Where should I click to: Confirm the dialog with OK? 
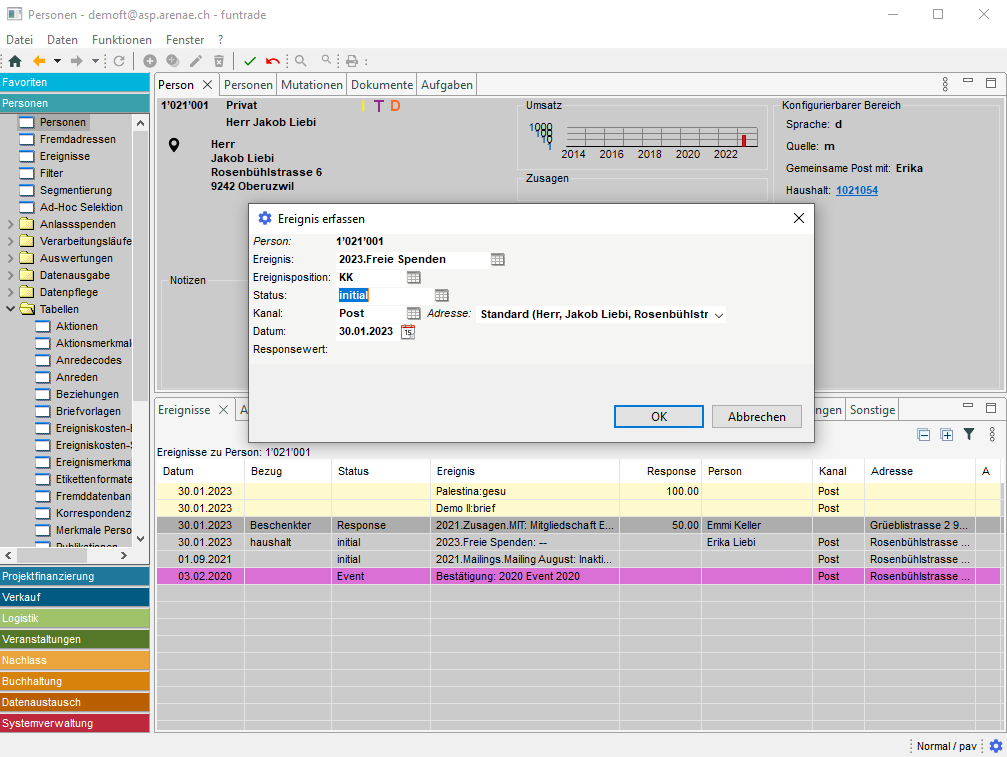click(658, 417)
